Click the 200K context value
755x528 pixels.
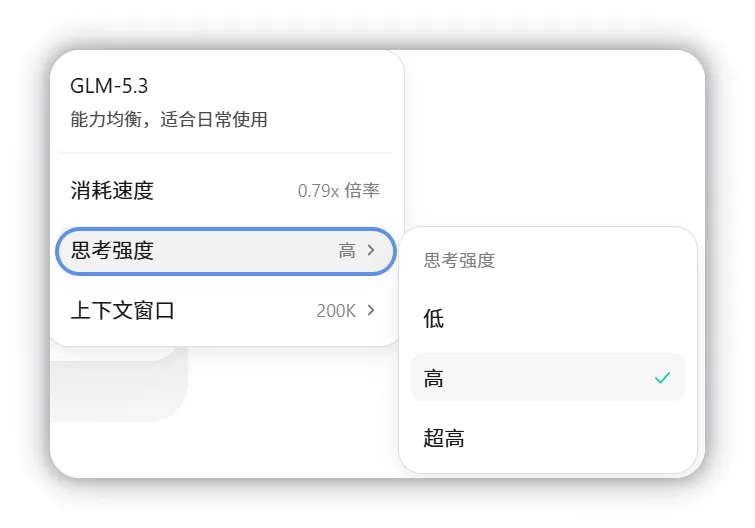(336, 311)
